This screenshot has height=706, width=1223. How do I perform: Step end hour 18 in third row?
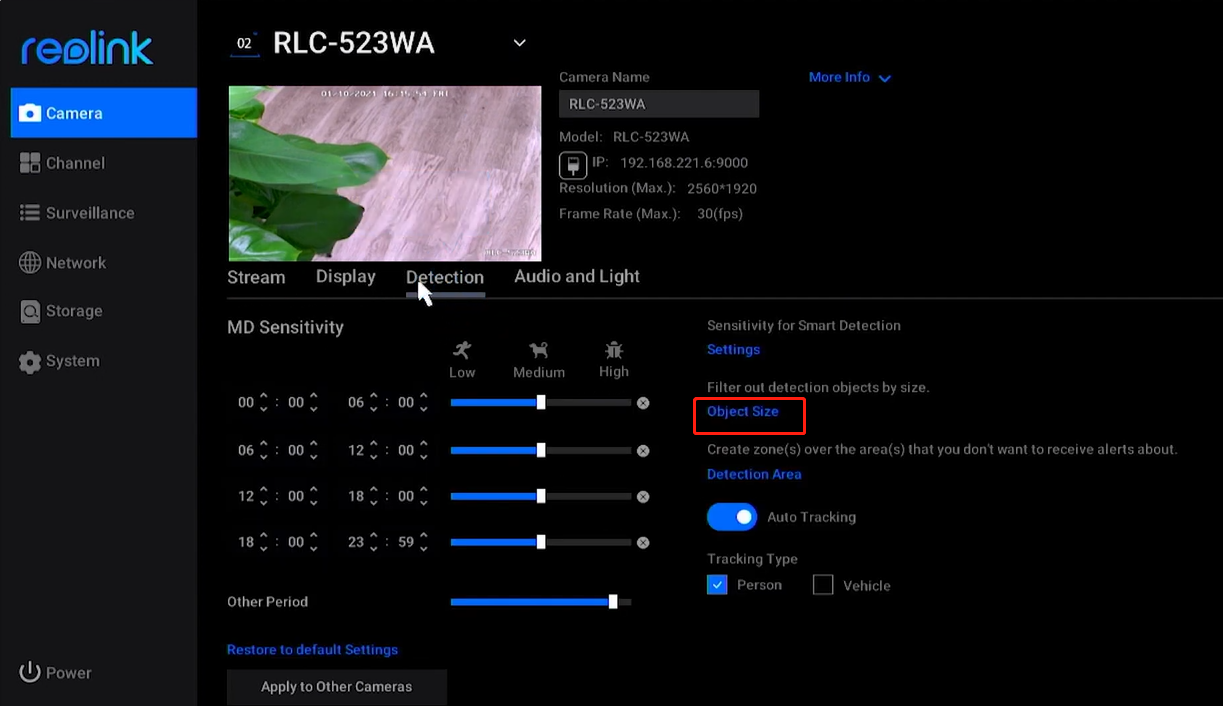[374, 497]
